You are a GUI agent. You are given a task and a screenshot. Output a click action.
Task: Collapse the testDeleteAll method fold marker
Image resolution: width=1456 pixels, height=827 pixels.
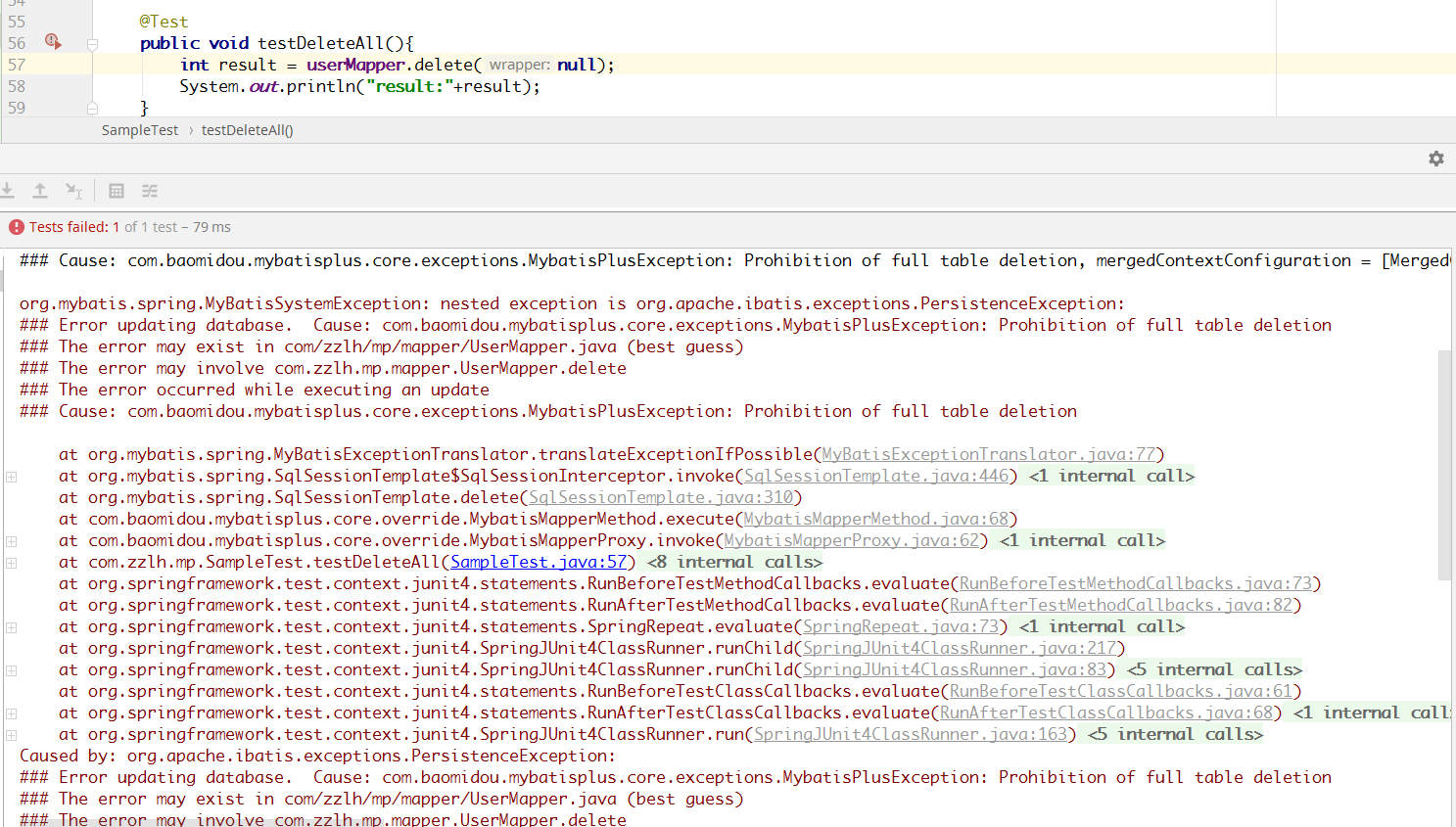[92, 44]
